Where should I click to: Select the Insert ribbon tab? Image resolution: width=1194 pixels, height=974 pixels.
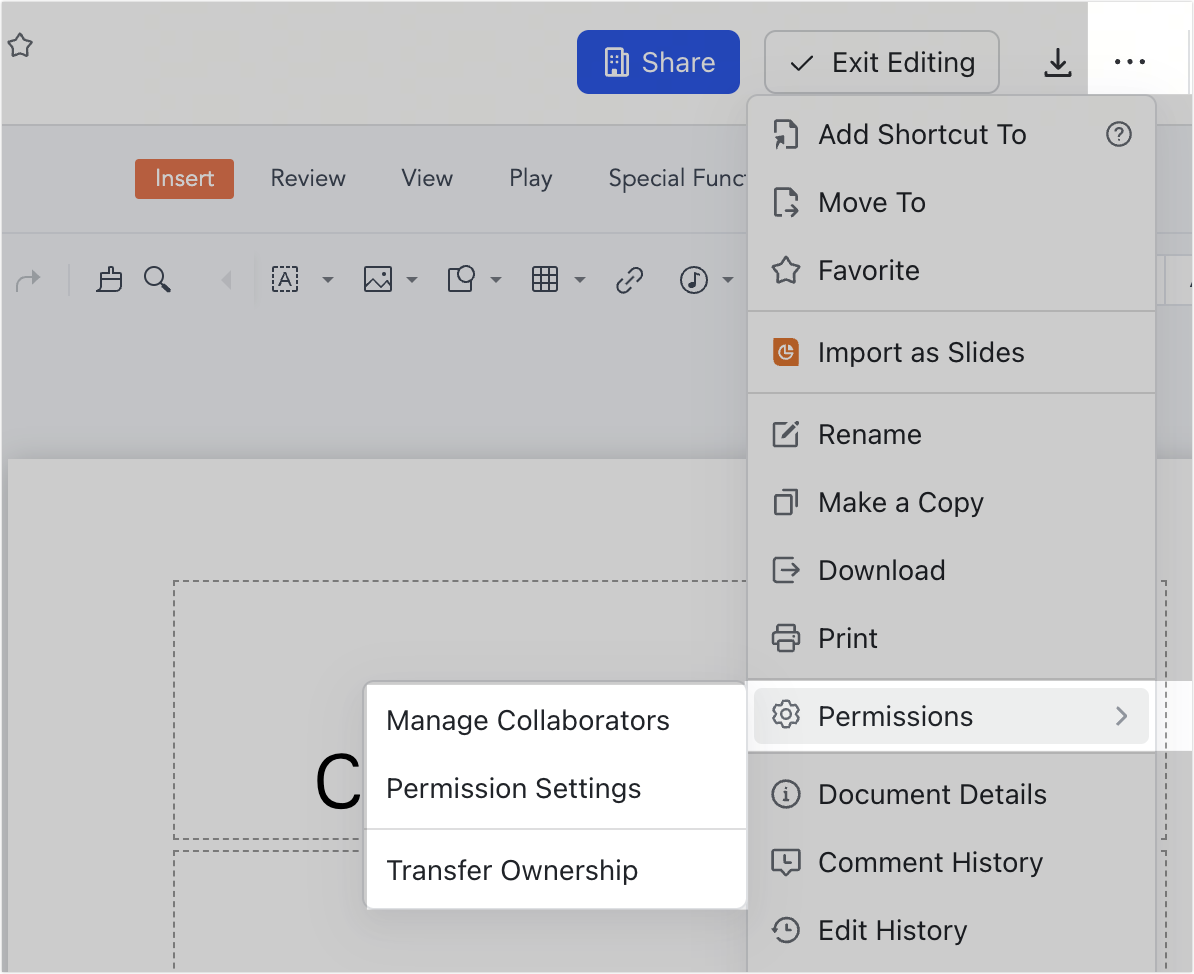click(184, 178)
